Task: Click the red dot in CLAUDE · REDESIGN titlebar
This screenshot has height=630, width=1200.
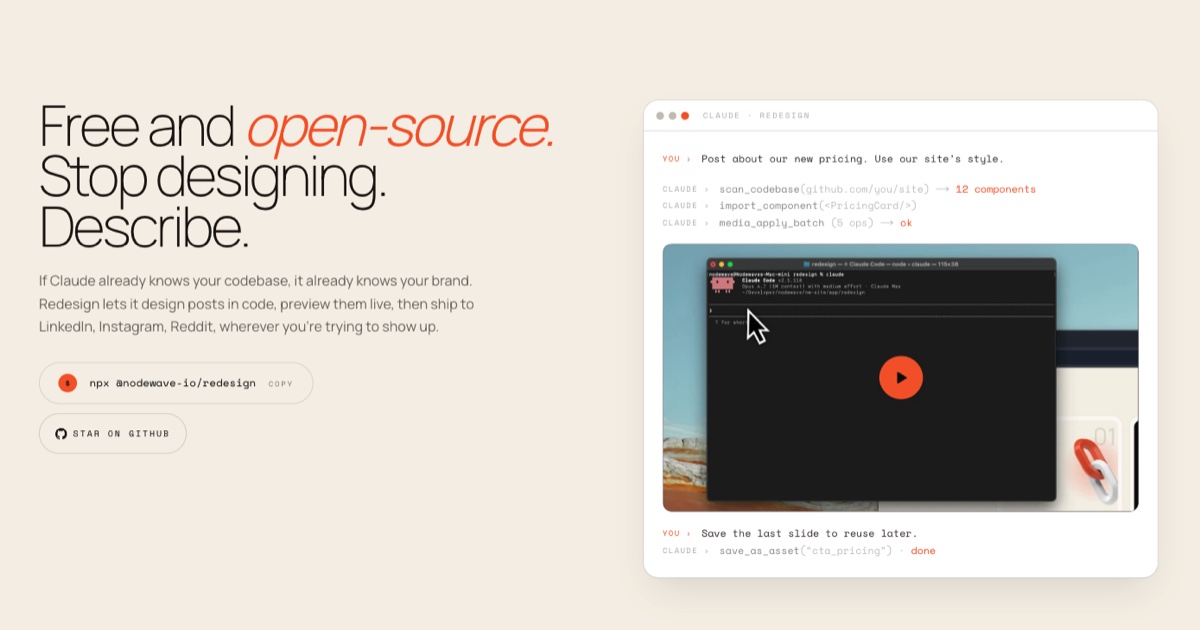Action: pyautogui.click(x=685, y=116)
